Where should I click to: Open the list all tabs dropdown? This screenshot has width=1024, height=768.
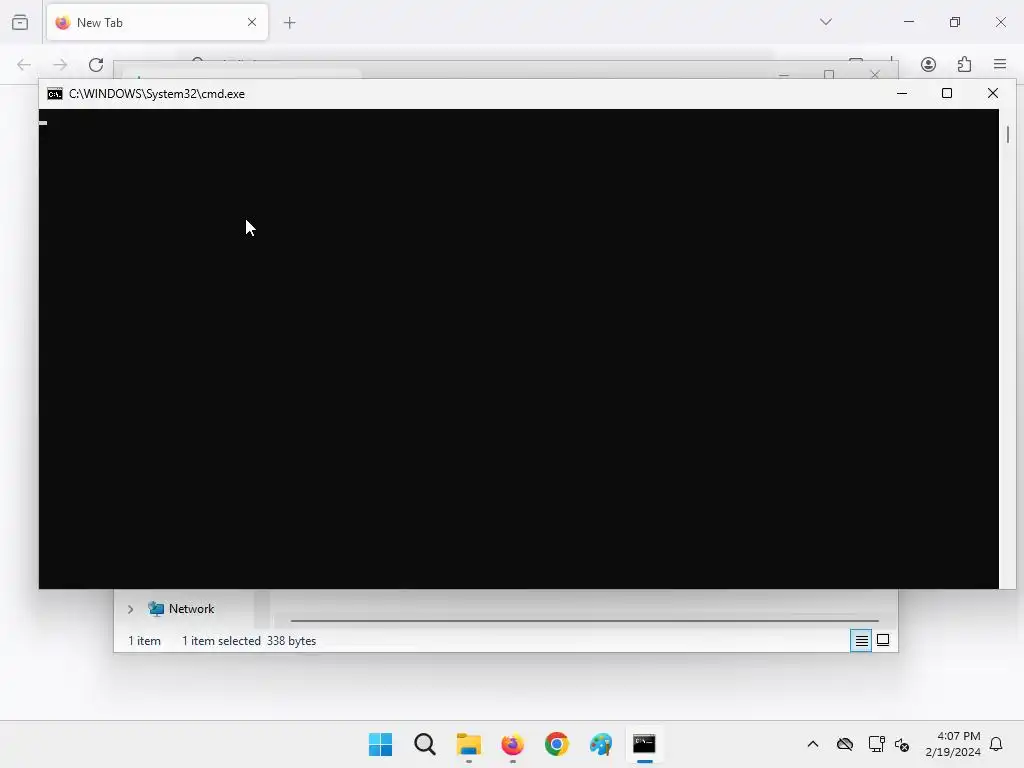coord(825,22)
